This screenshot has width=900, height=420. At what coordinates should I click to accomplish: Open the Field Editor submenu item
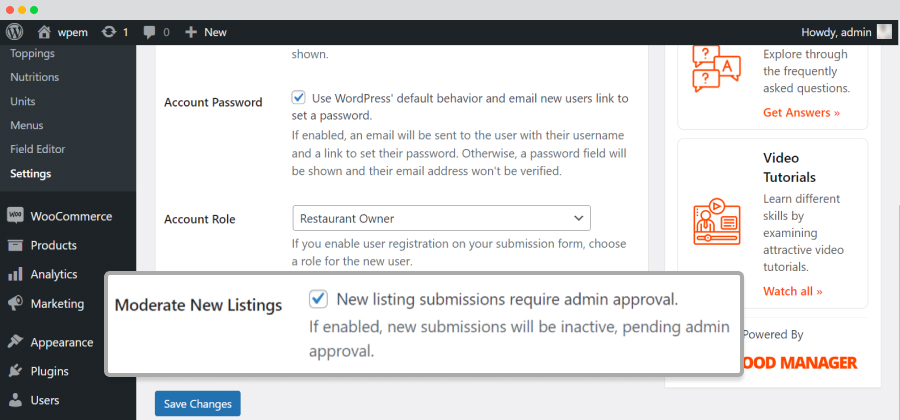(38, 149)
